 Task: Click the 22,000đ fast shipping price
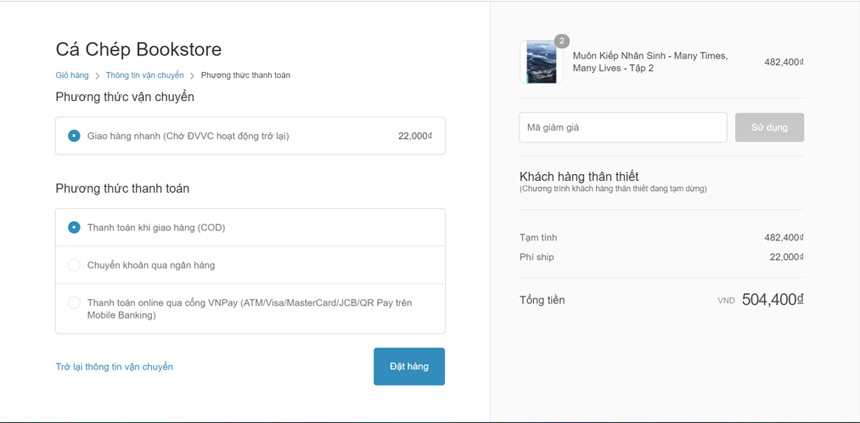[415, 136]
